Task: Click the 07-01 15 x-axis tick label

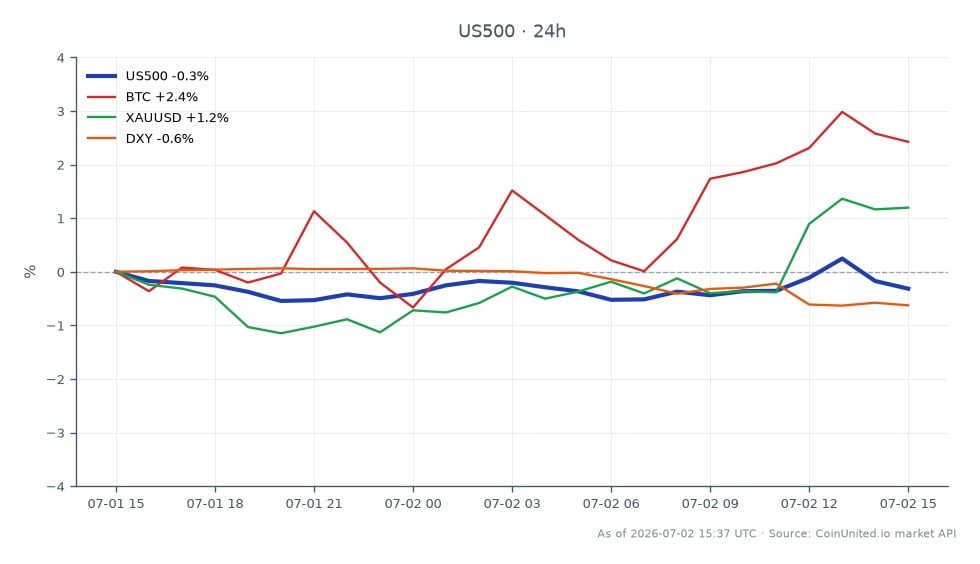Action: pos(116,504)
